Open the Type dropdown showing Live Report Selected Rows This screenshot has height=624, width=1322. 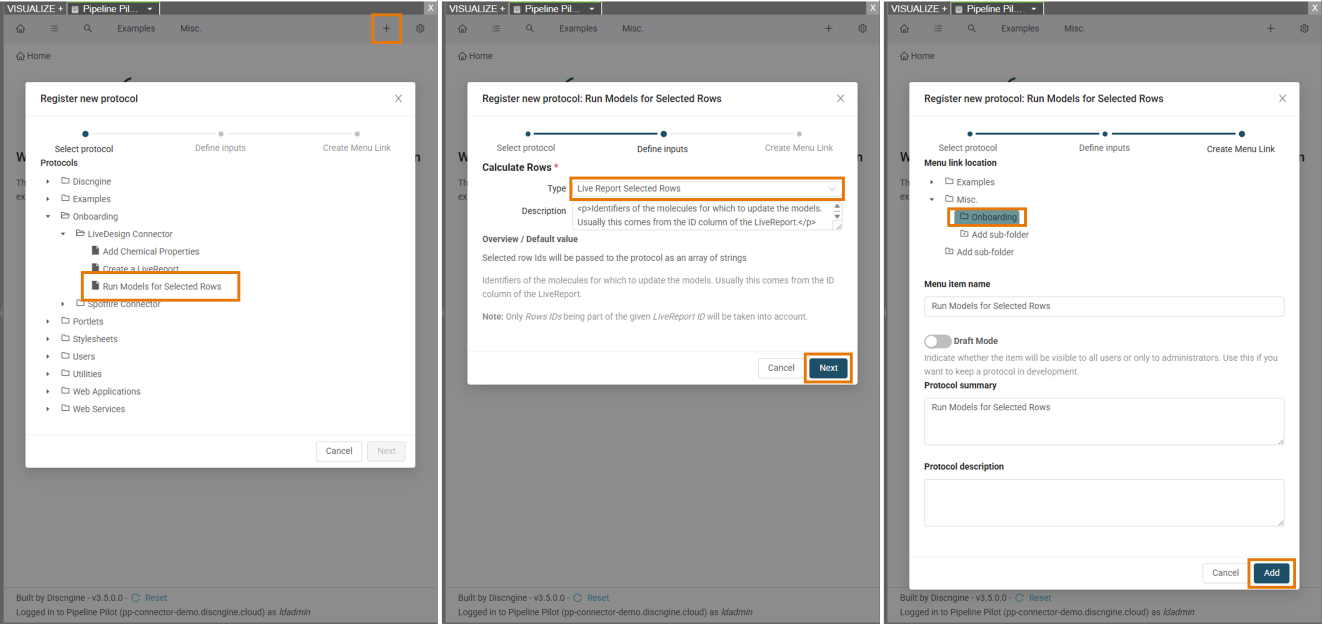point(706,188)
